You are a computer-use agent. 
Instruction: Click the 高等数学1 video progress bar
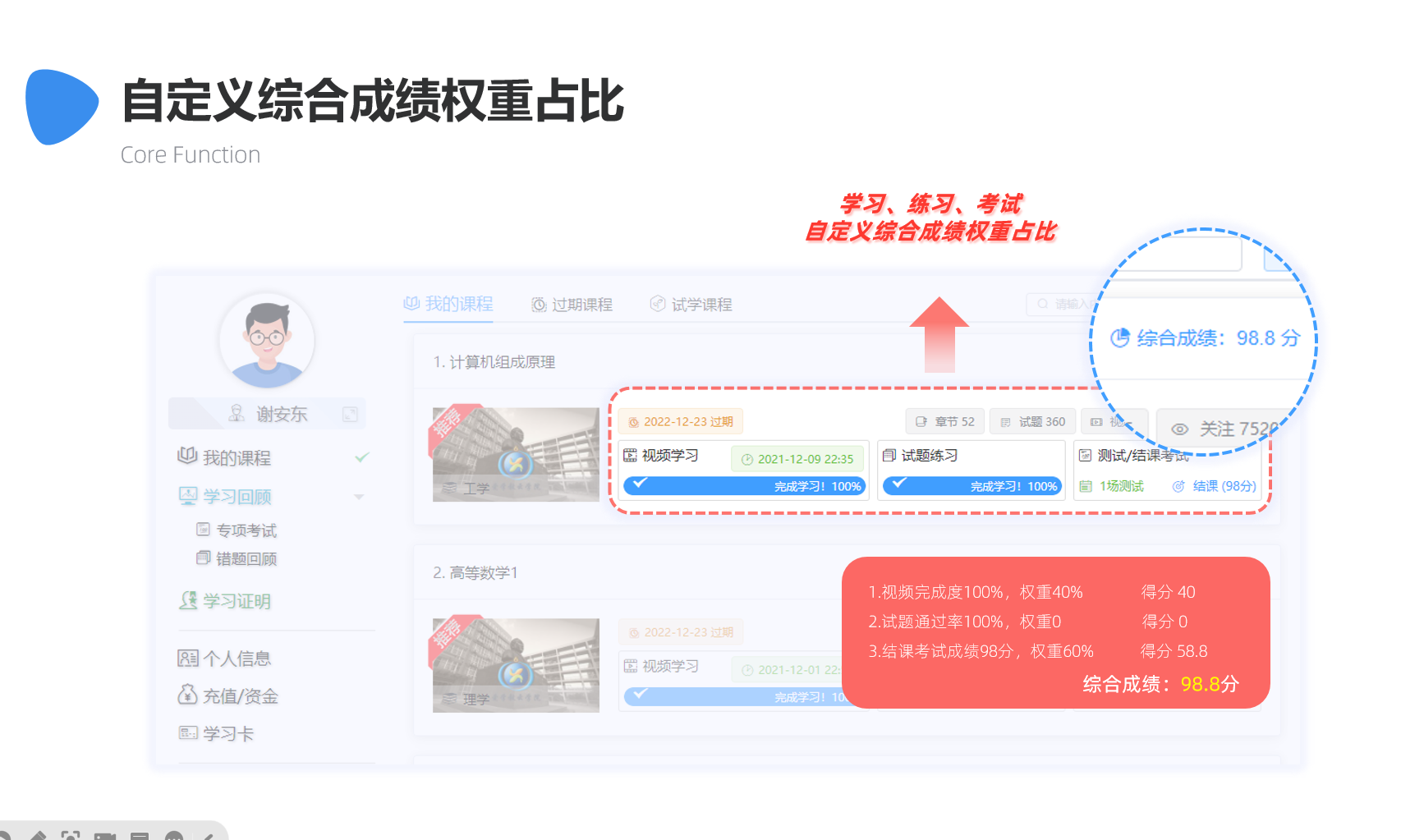[737, 696]
